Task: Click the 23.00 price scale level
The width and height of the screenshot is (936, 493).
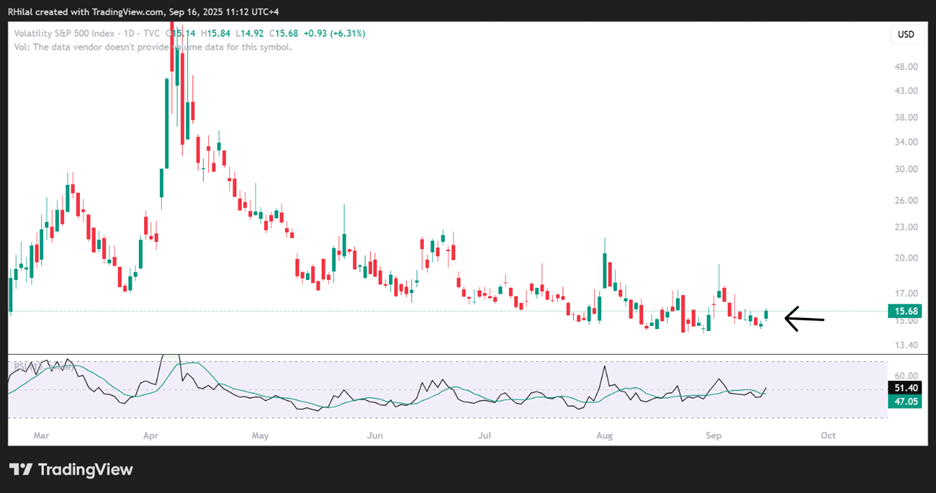Action: click(x=906, y=227)
